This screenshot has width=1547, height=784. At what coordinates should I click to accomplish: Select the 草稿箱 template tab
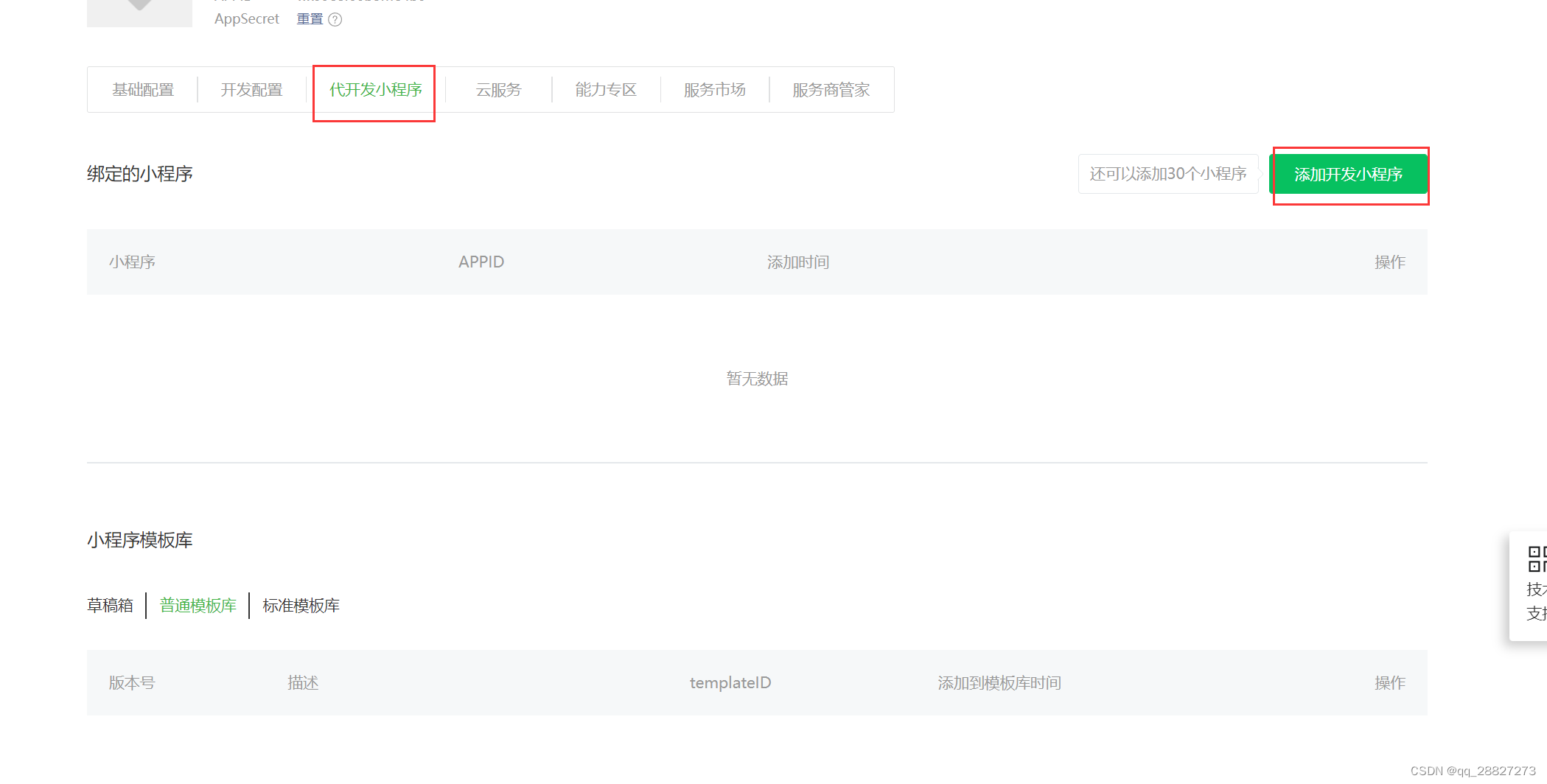point(110,606)
